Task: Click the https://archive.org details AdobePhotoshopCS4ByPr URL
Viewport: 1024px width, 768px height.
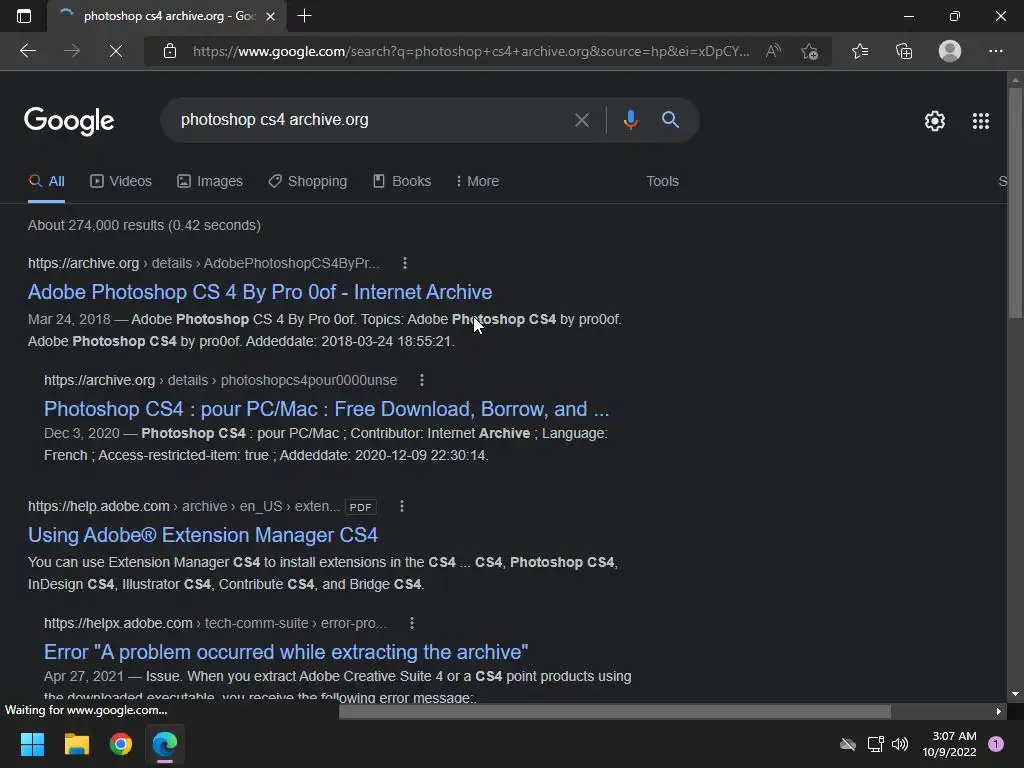Action: [x=204, y=263]
